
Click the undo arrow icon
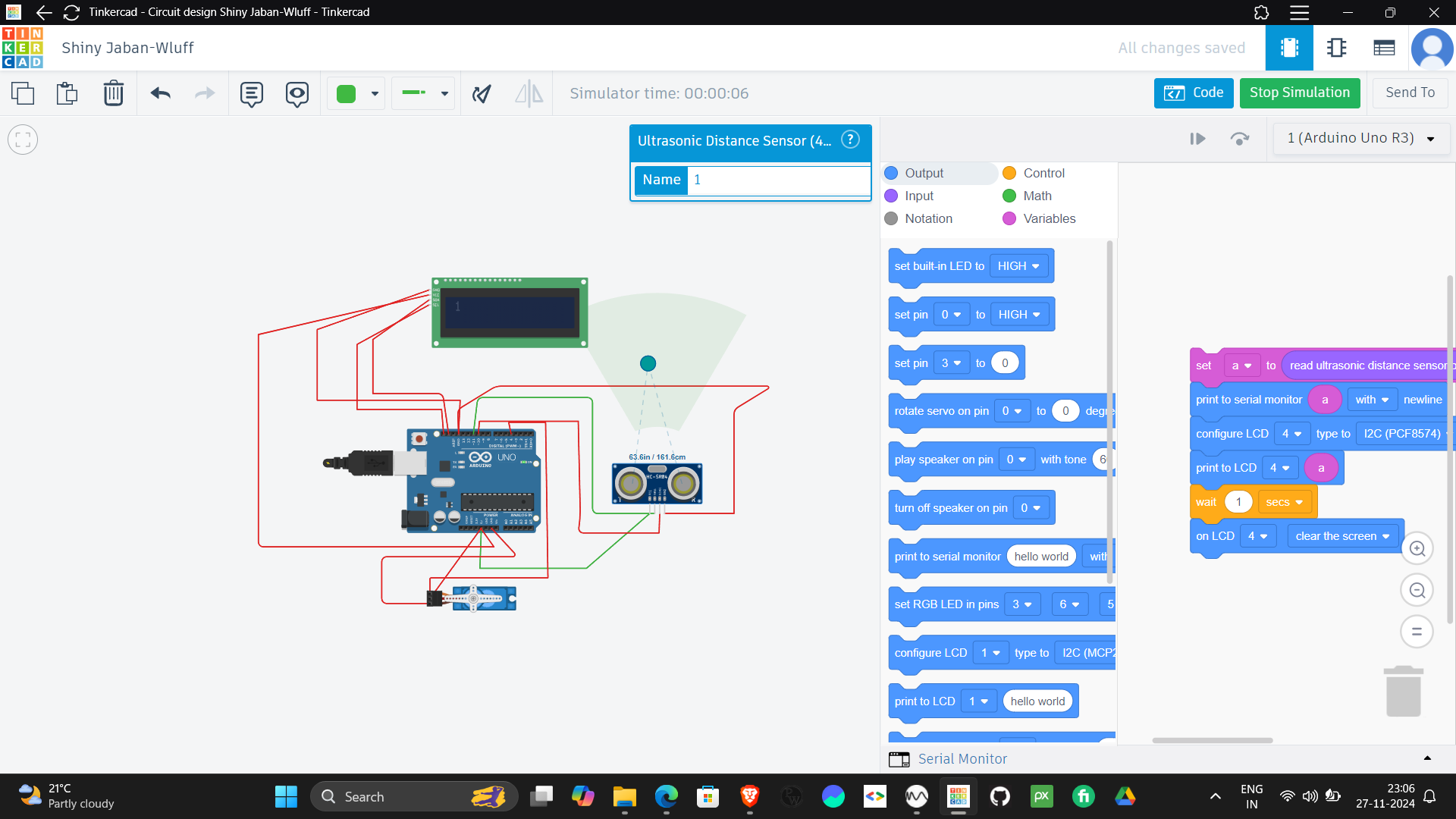160,93
